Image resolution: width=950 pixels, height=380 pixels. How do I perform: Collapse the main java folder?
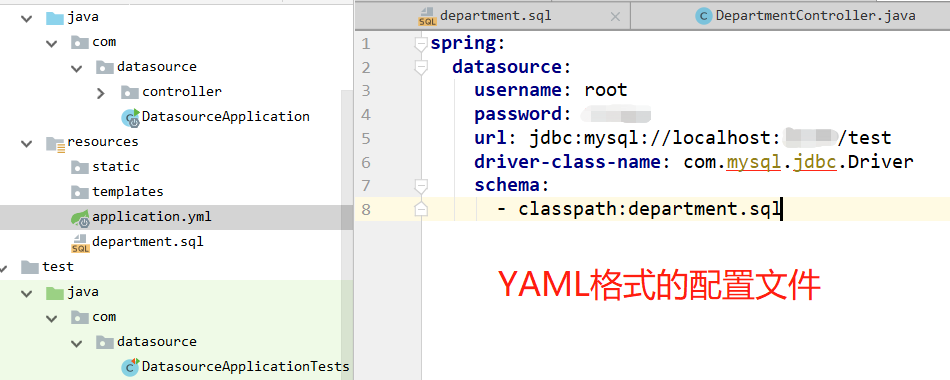[26, 18]
